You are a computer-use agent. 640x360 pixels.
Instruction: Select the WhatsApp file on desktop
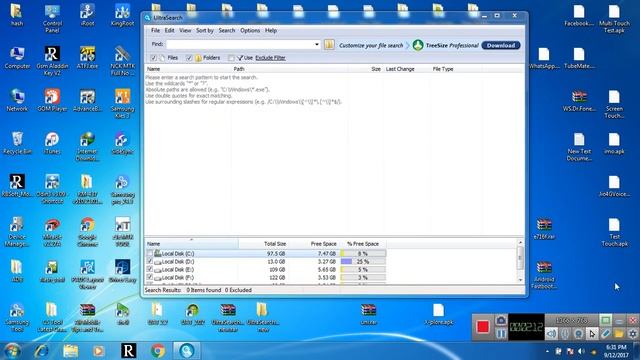(x=544, y=58)
